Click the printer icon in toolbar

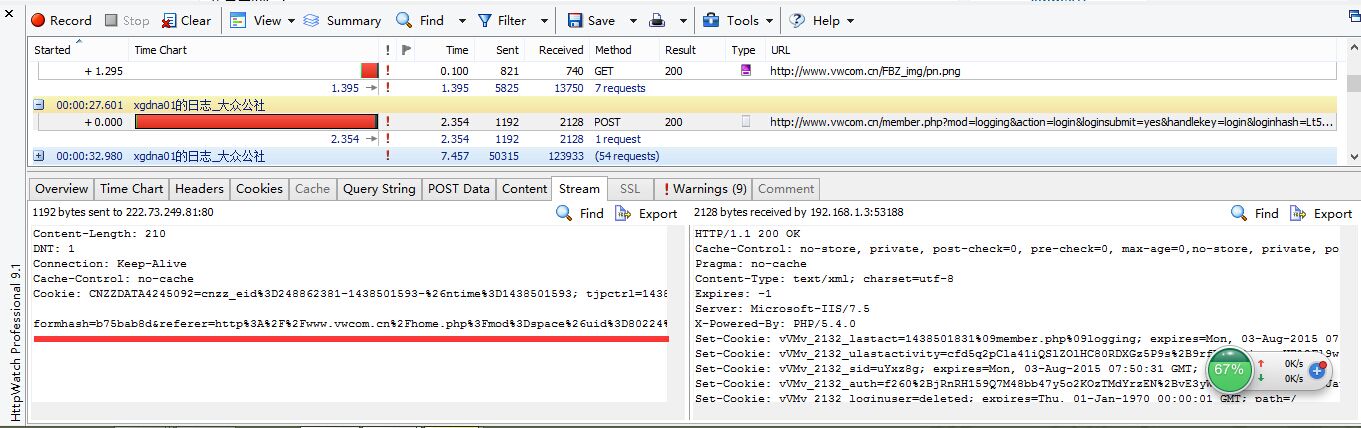click(x=658, y=20)
